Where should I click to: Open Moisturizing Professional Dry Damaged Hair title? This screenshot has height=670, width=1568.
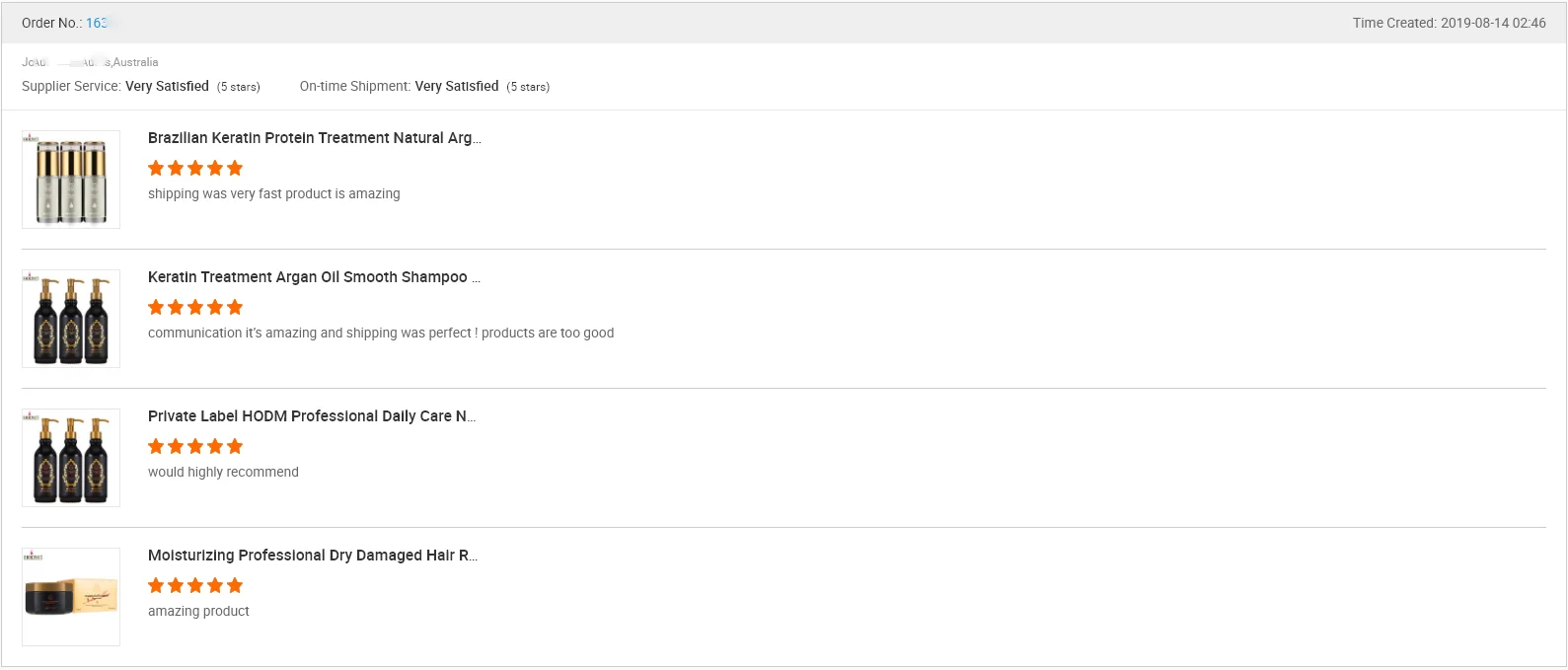point(312,556)
